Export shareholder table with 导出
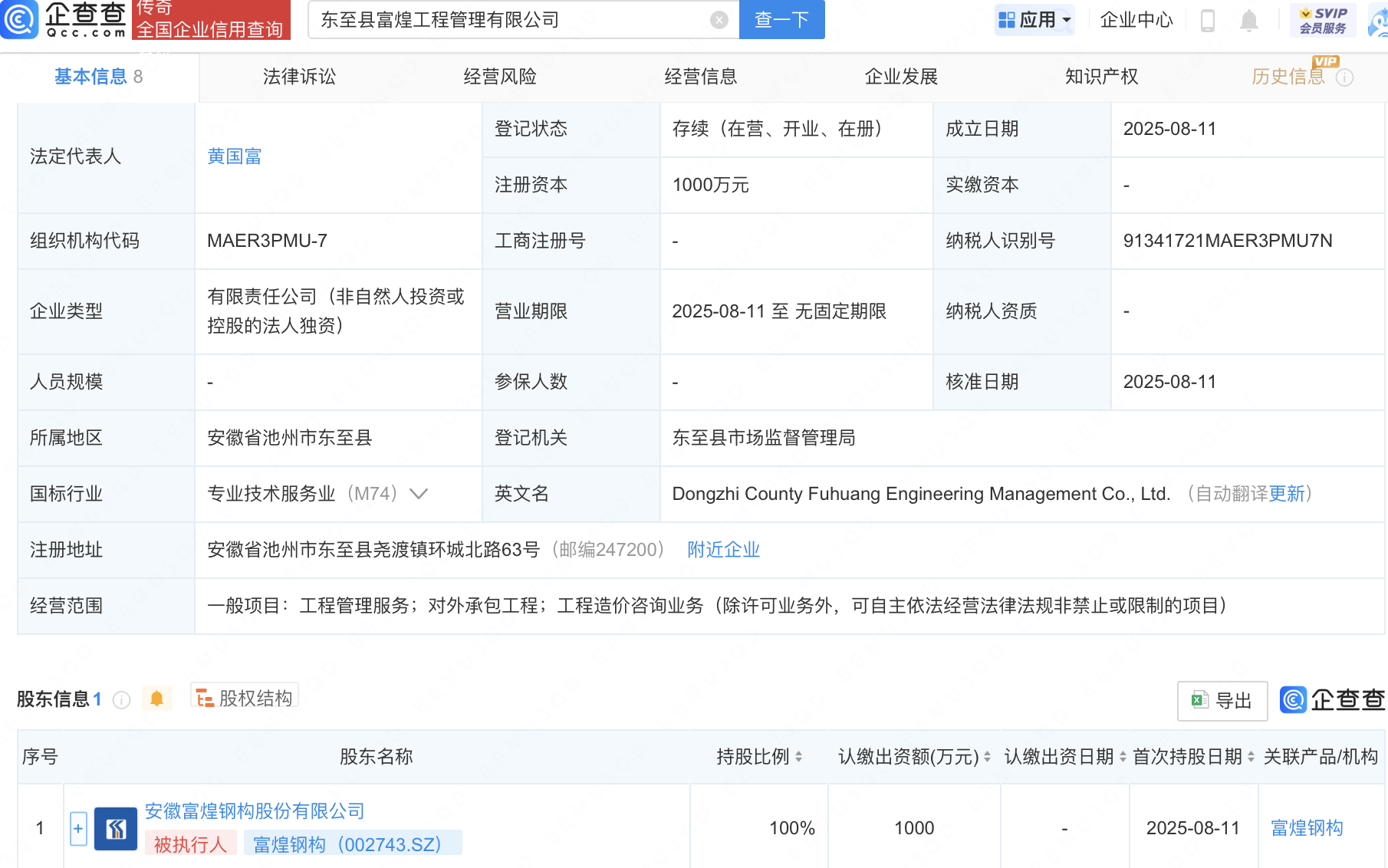 point(1222,701)
